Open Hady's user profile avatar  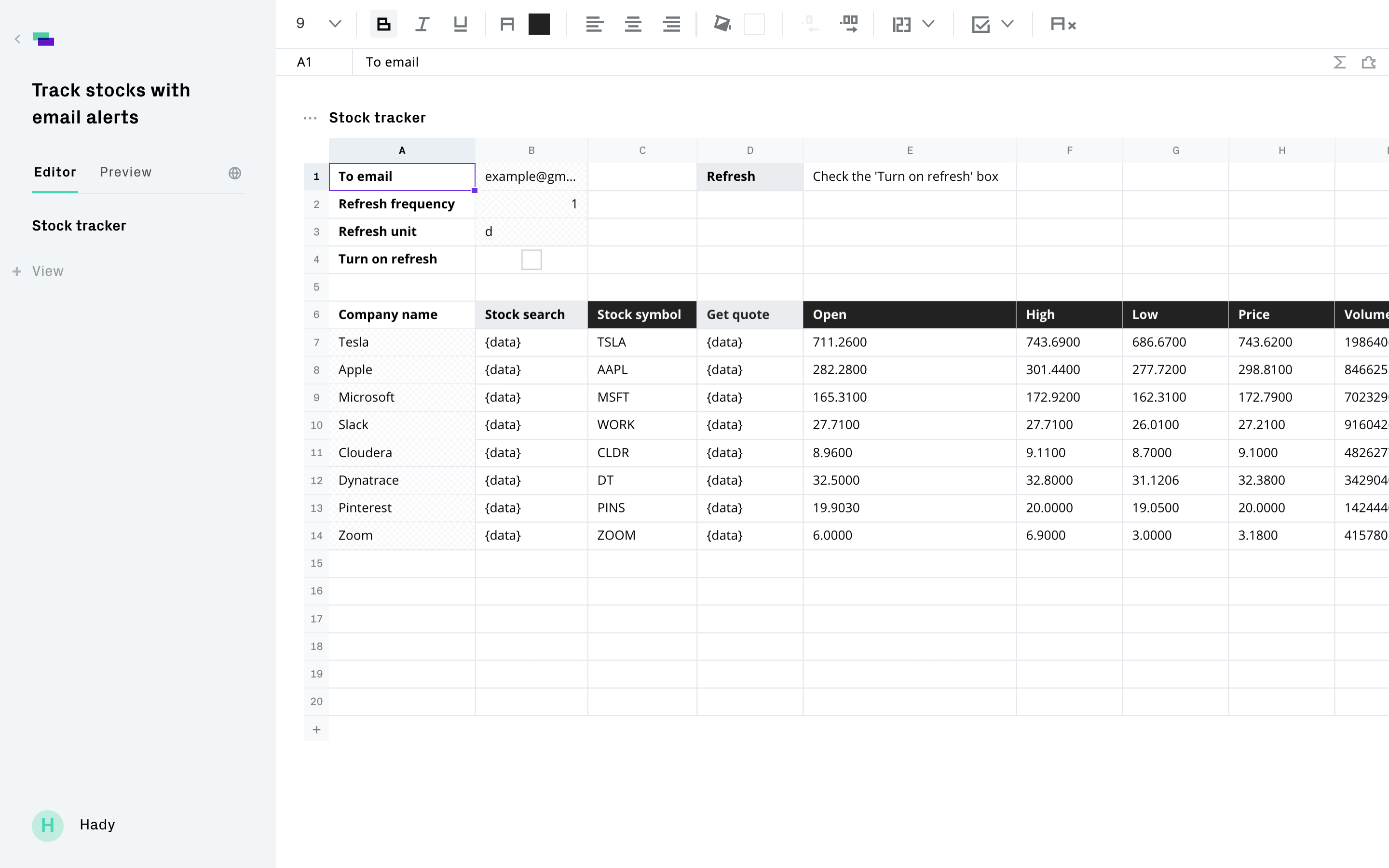(x=48, y=826)
